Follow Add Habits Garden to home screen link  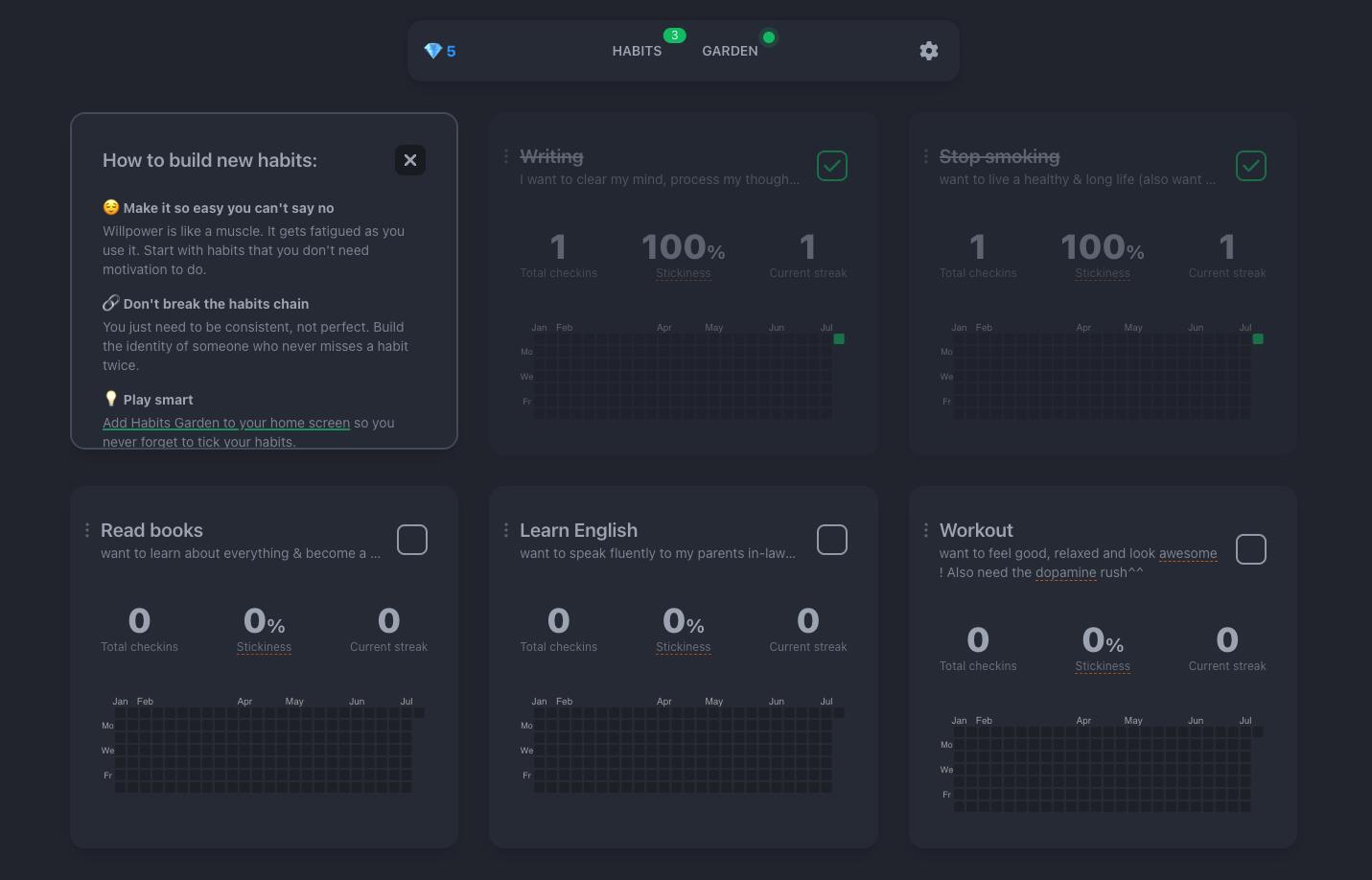226,423
